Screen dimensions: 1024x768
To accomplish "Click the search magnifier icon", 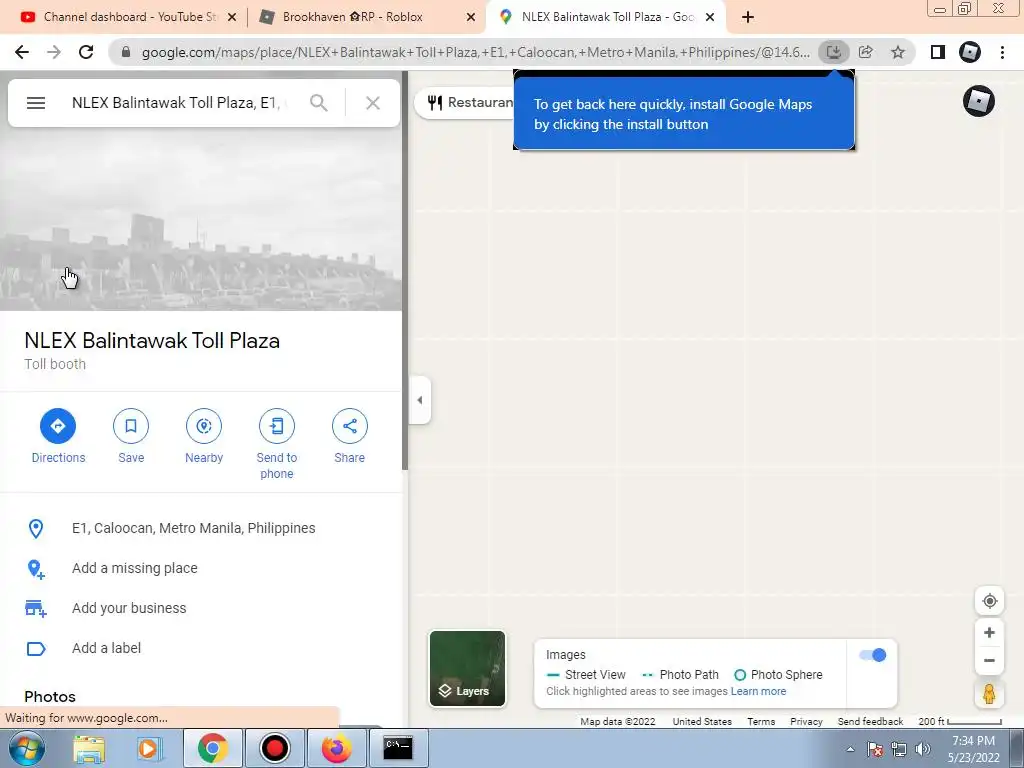I will [319, 103].
